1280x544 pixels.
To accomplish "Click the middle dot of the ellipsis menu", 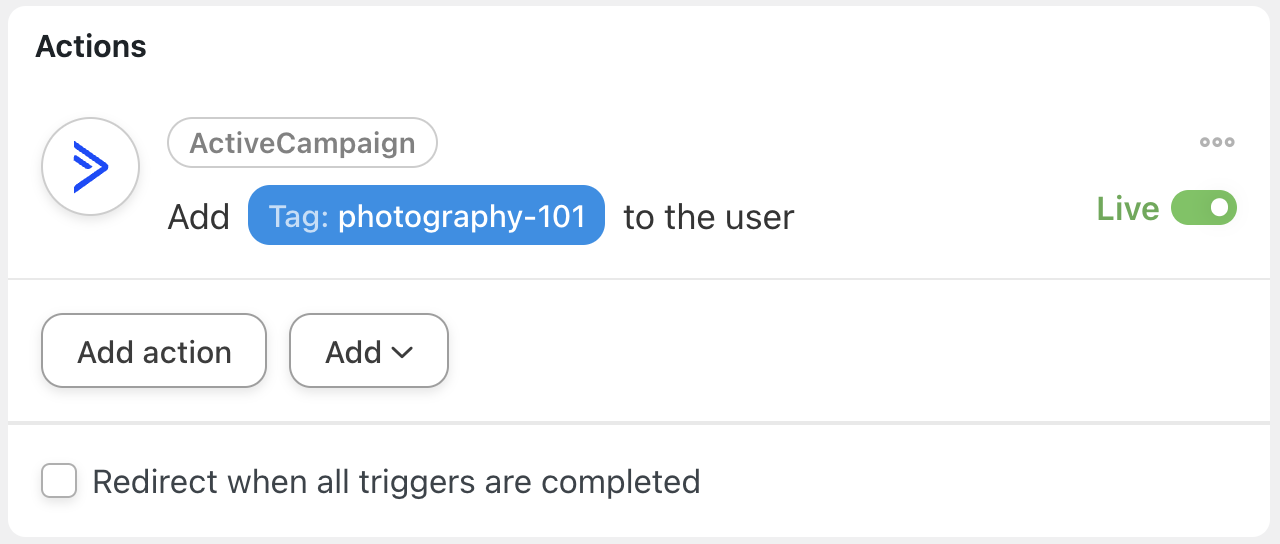I will (x=1217, y=142).
